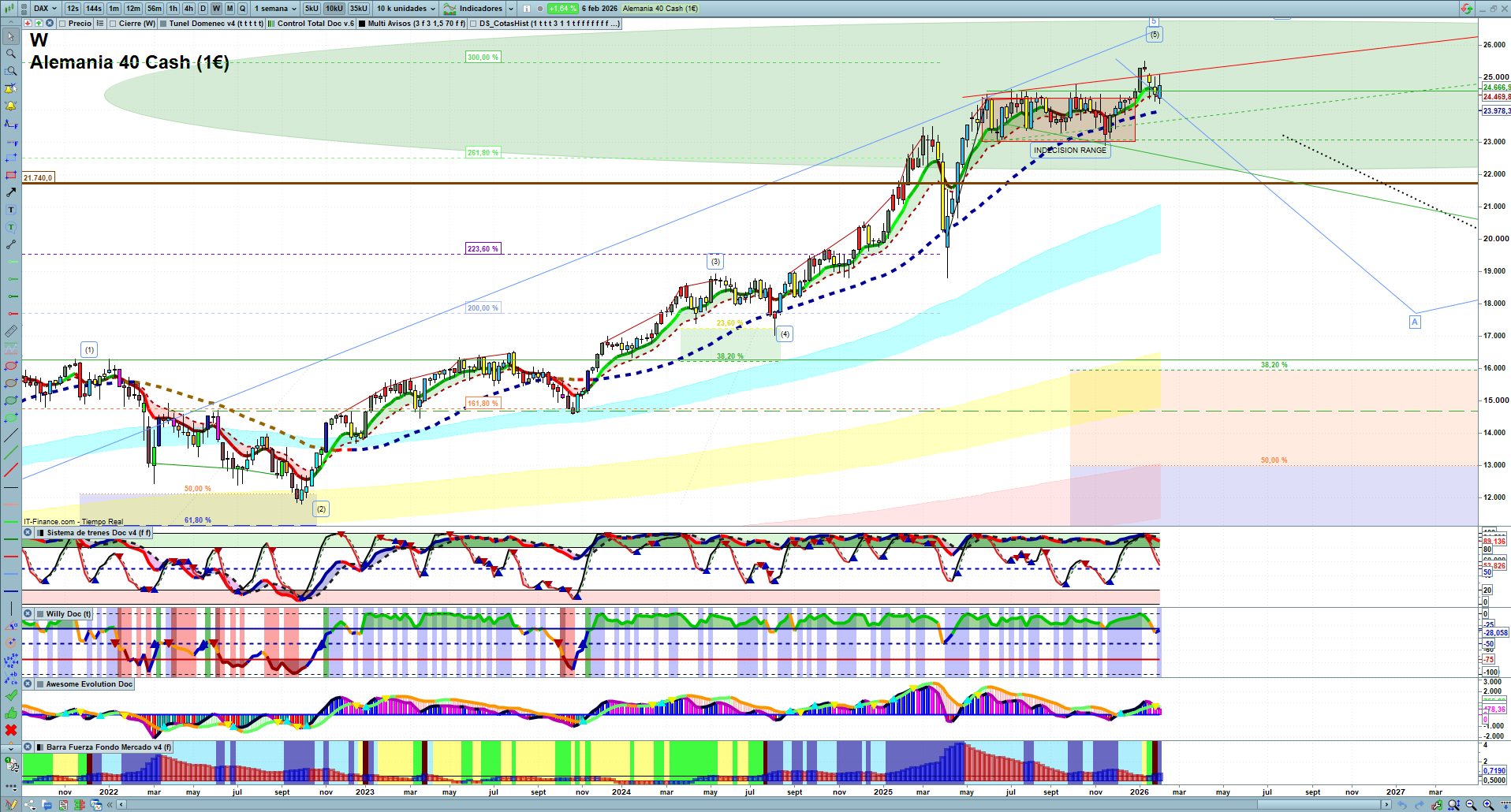This screenshot has height=812, width=1511.
Task: Click the horizontal scrollbar thumb at bottom
Action: tap(1320, 805)
